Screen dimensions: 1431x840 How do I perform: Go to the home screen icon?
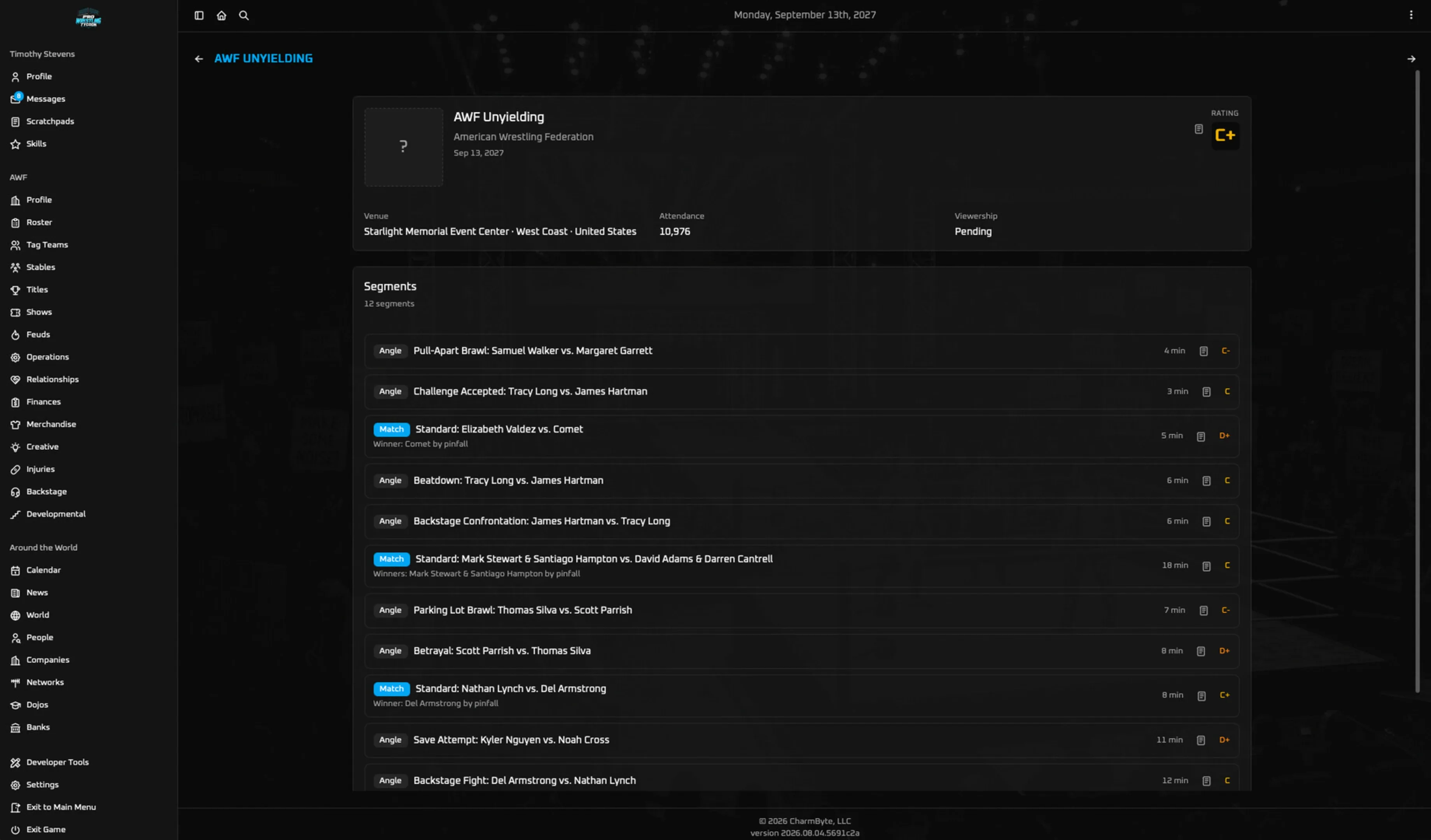[222, 15]
